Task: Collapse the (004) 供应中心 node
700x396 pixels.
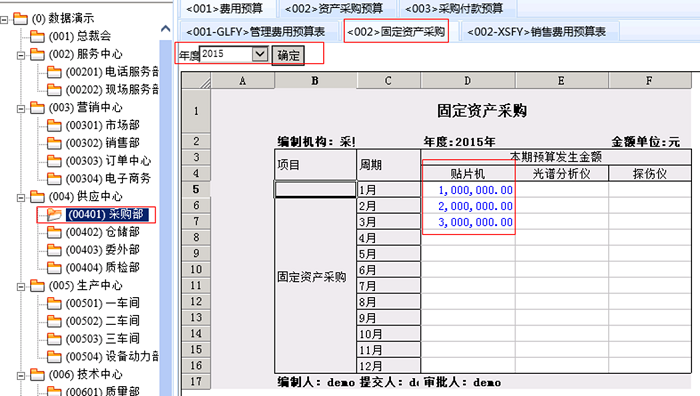Action: tap(21, 197)
